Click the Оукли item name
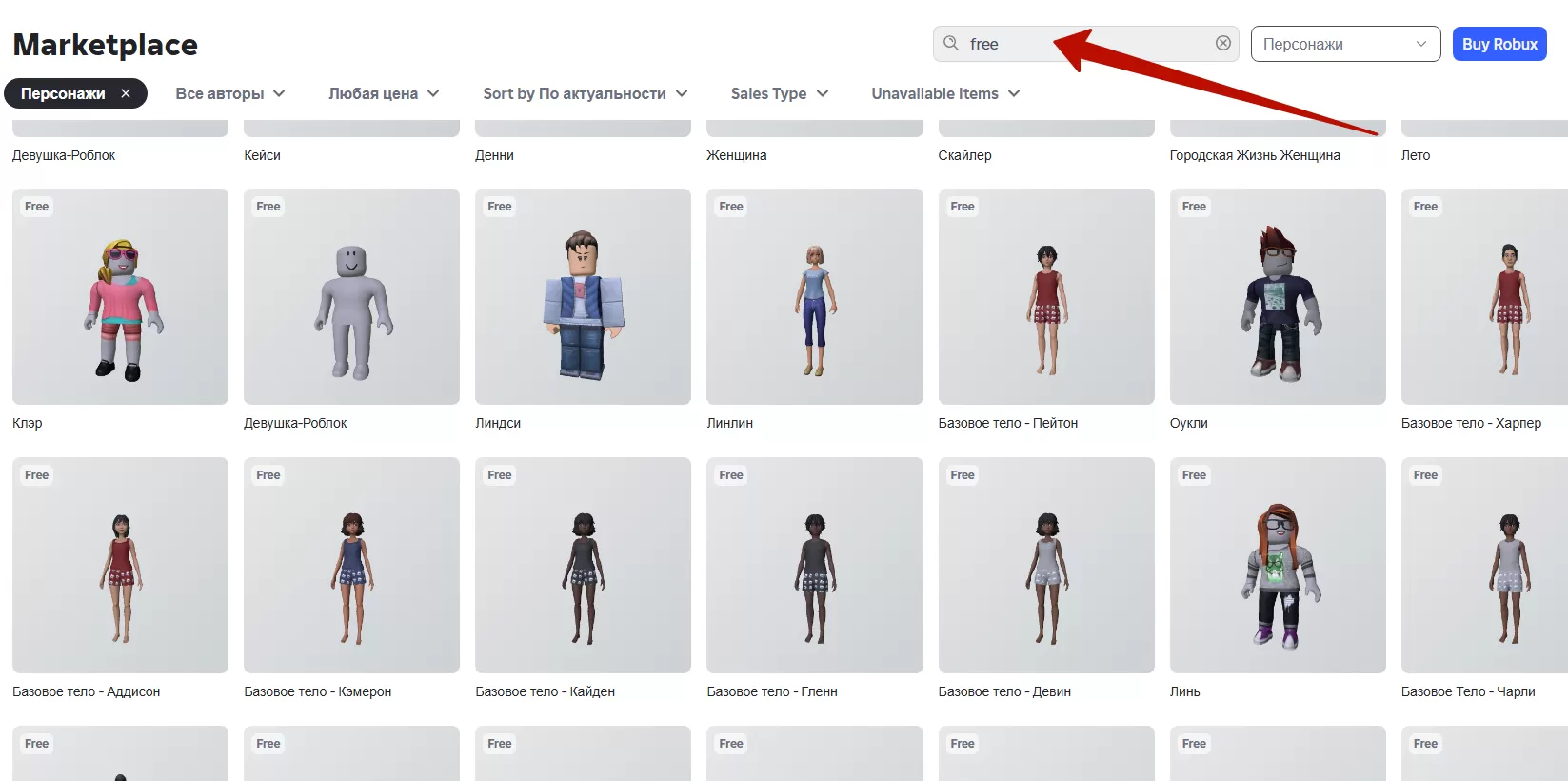Screen dimensions: 1568x781 coord(1188,423)
